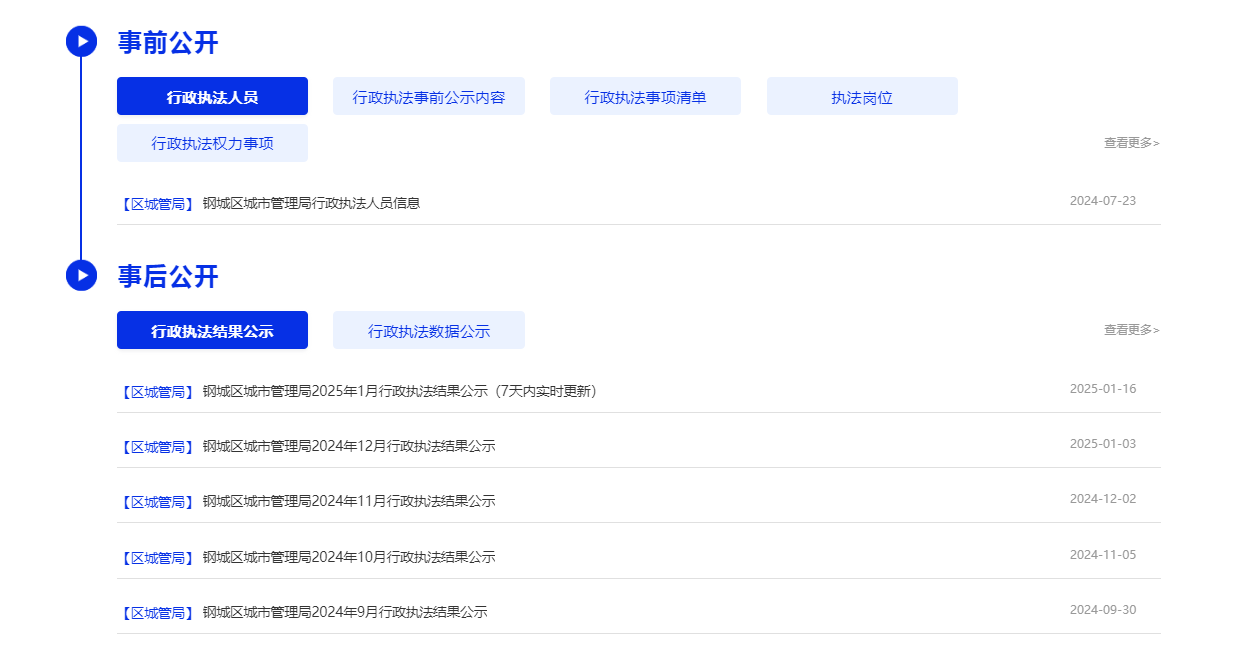Open the 行政执法数据公示 tab
1254x655 pixels.
click(429, 330)
